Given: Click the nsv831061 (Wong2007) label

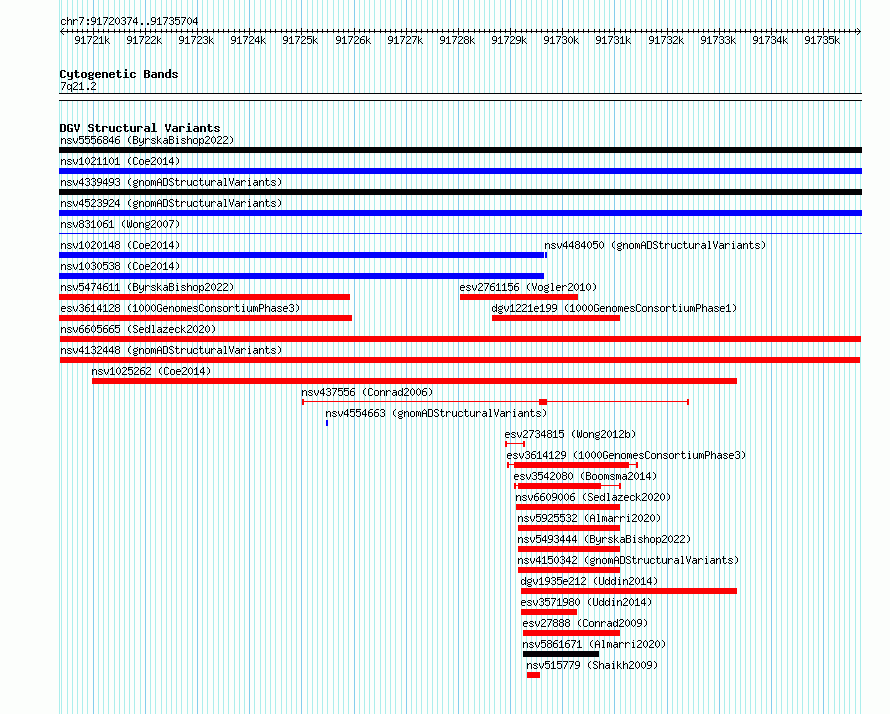Looking at the screenshot, I should pos(120,224).
